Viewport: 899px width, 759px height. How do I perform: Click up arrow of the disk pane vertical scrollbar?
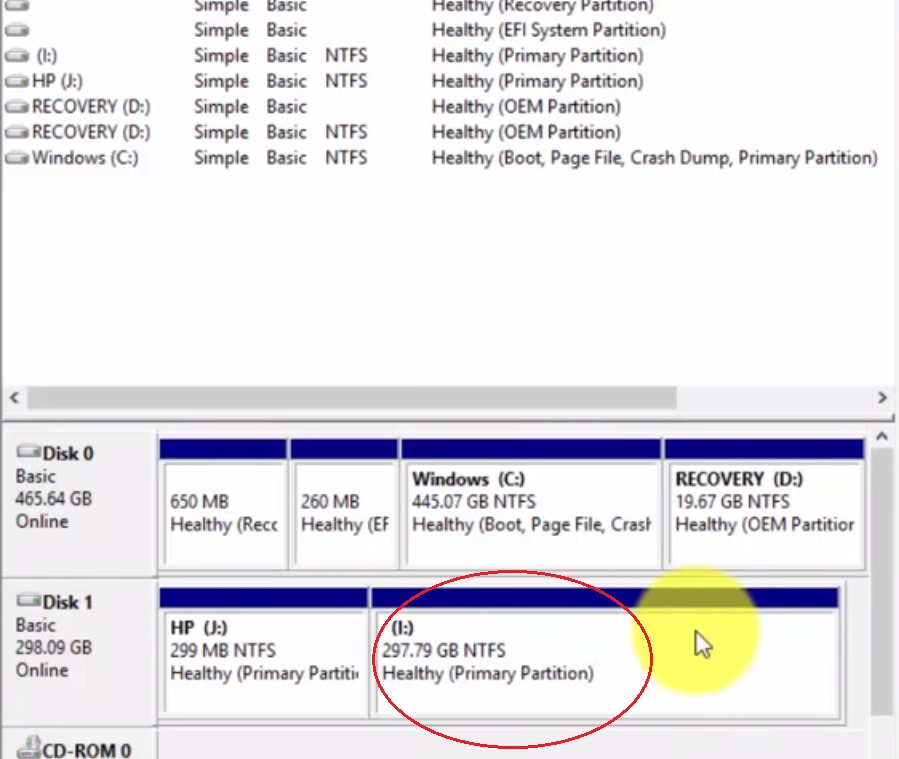pos(882,437)
